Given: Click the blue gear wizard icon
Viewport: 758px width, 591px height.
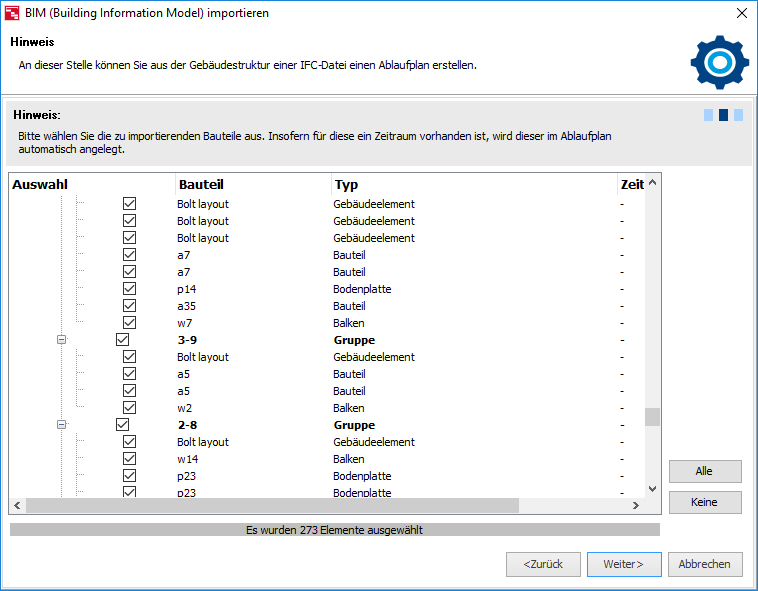Looking at the screenshot, I should pos(719,62).
